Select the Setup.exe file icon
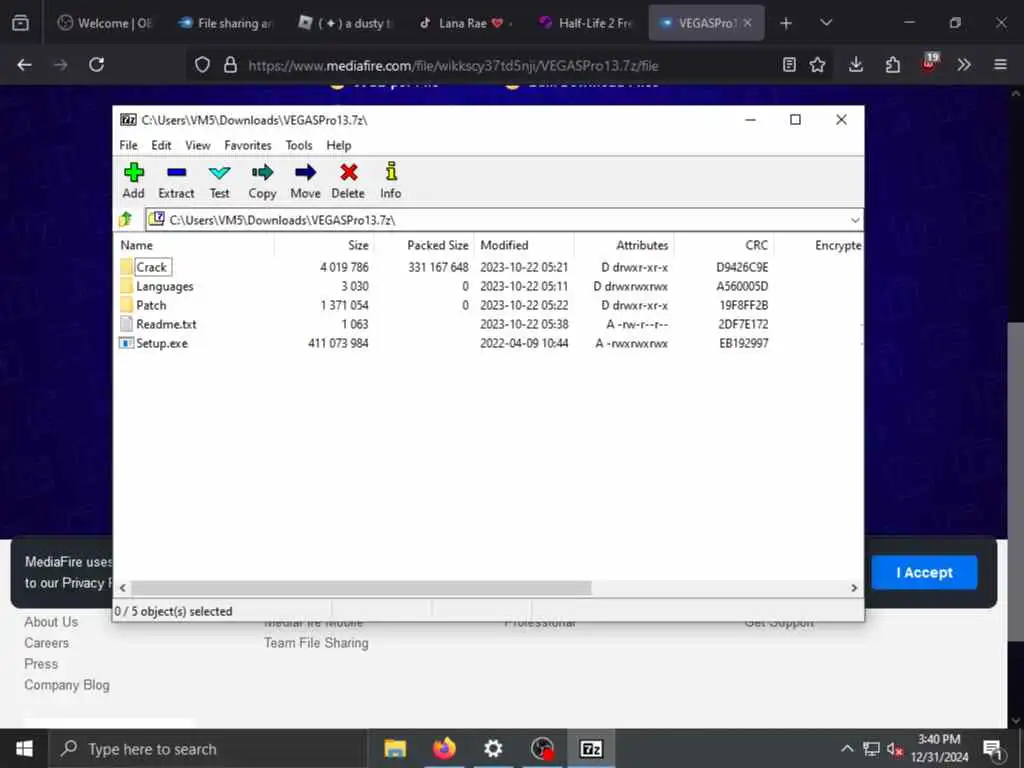 point(127,343)
